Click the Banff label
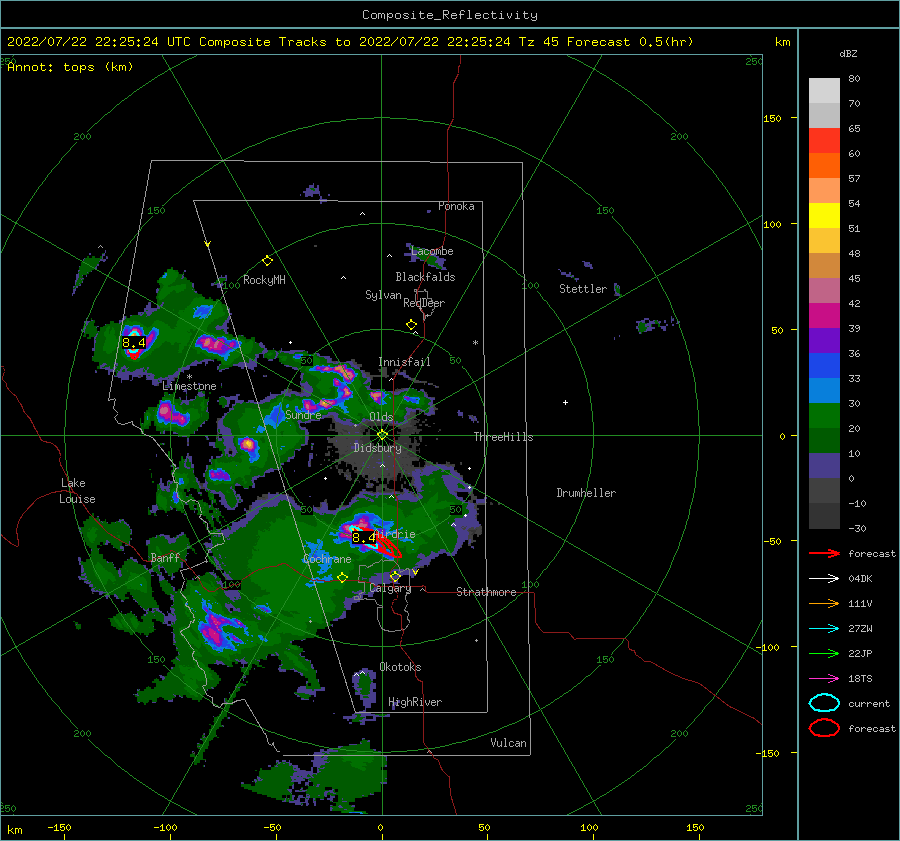 pyautogui.click(x=165, y=557)
